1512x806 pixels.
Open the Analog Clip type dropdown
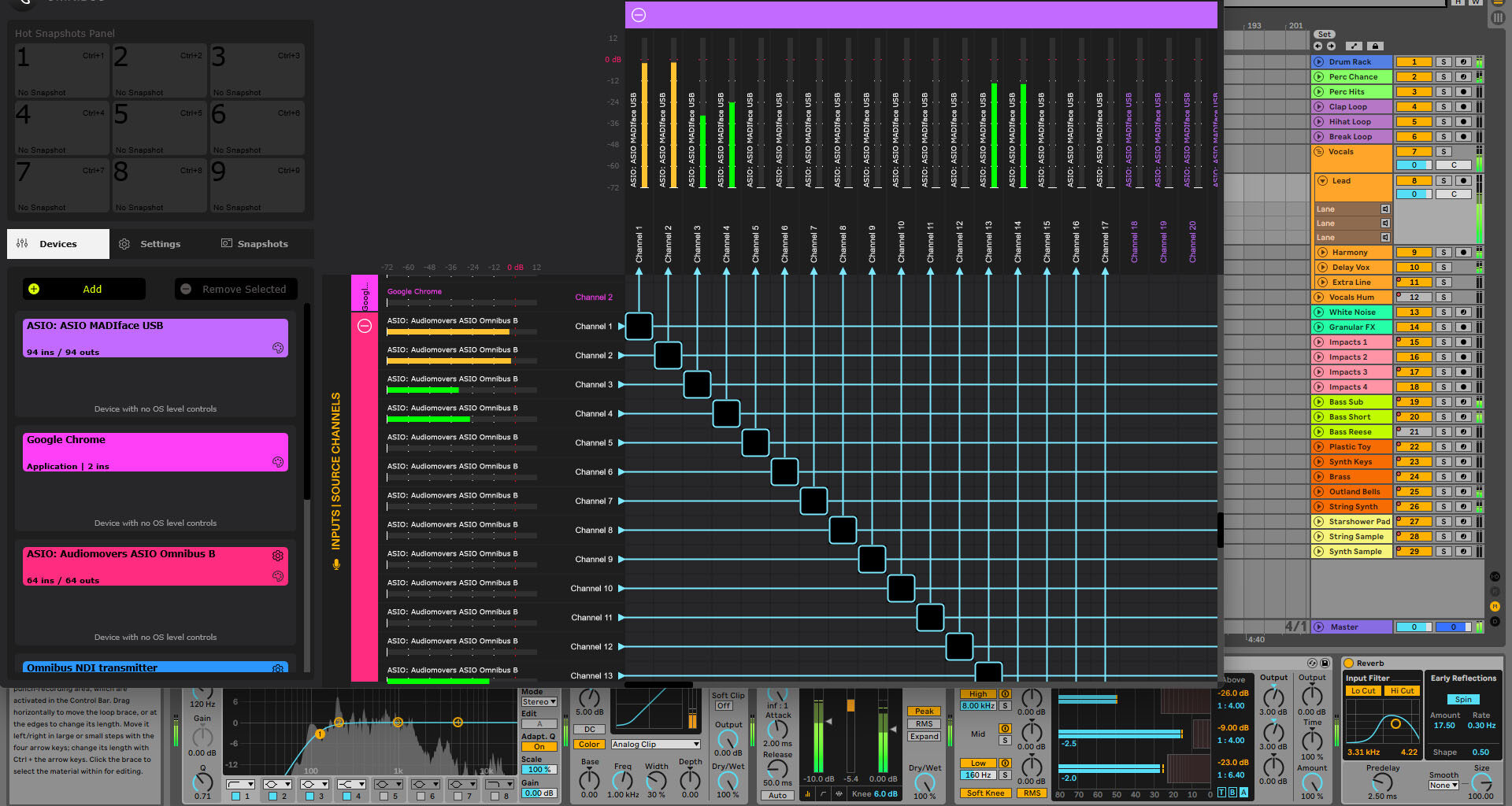click(x=655, y=744)
